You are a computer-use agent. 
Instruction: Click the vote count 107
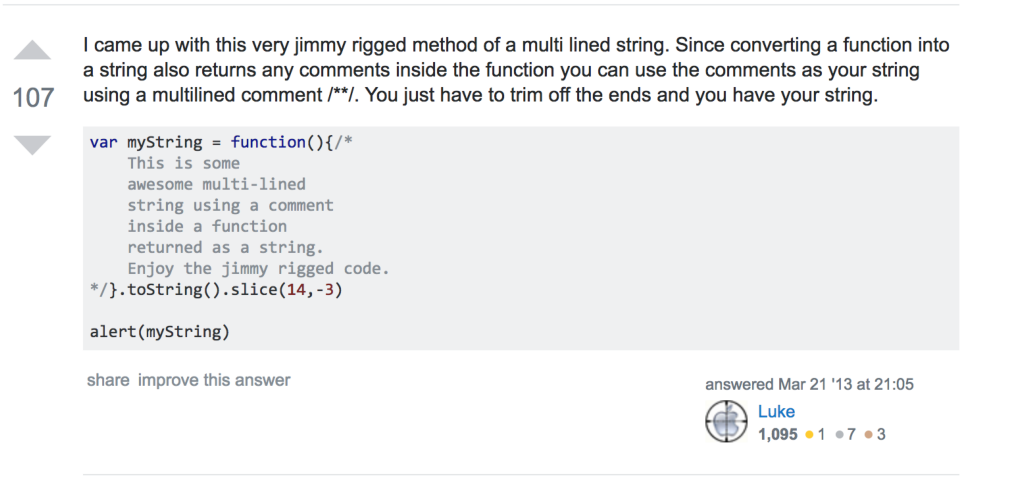point(33,98)
